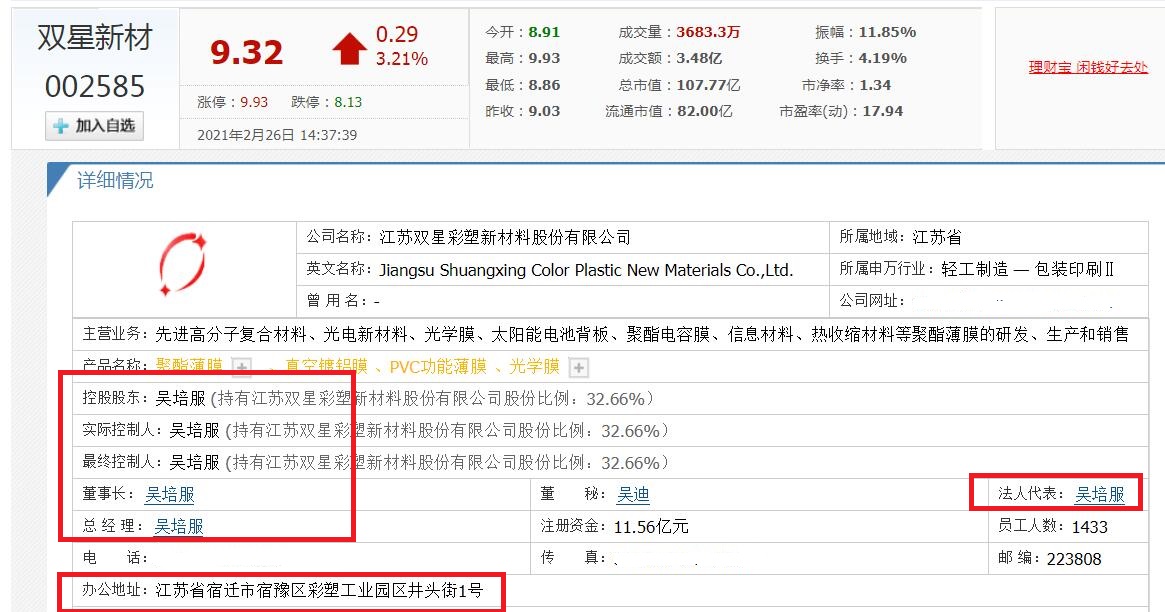Click the 员工人数 value 1433
The height and width of the screenshot is (612, 1165).
(1090, 527)
